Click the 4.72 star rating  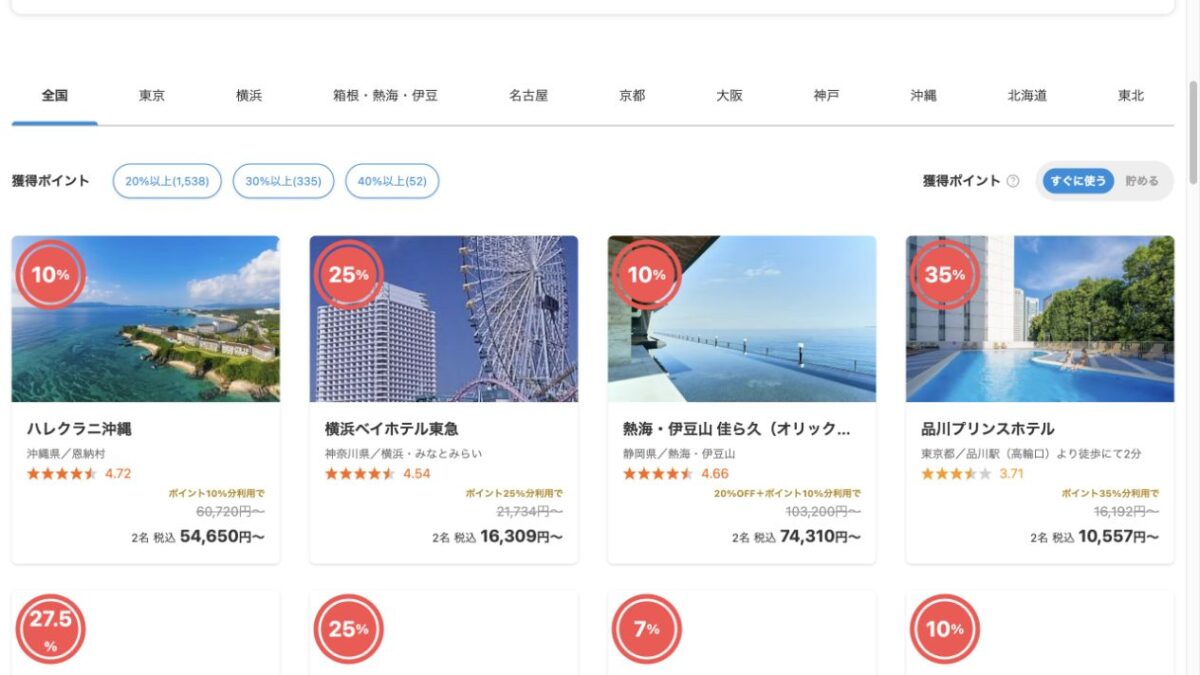[79, 474]
